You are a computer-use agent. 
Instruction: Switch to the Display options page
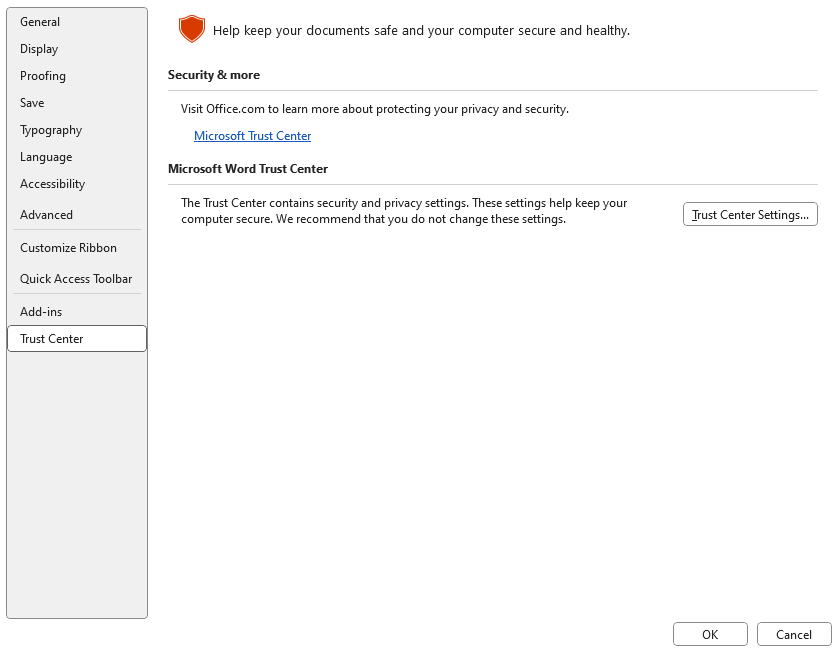39,49
